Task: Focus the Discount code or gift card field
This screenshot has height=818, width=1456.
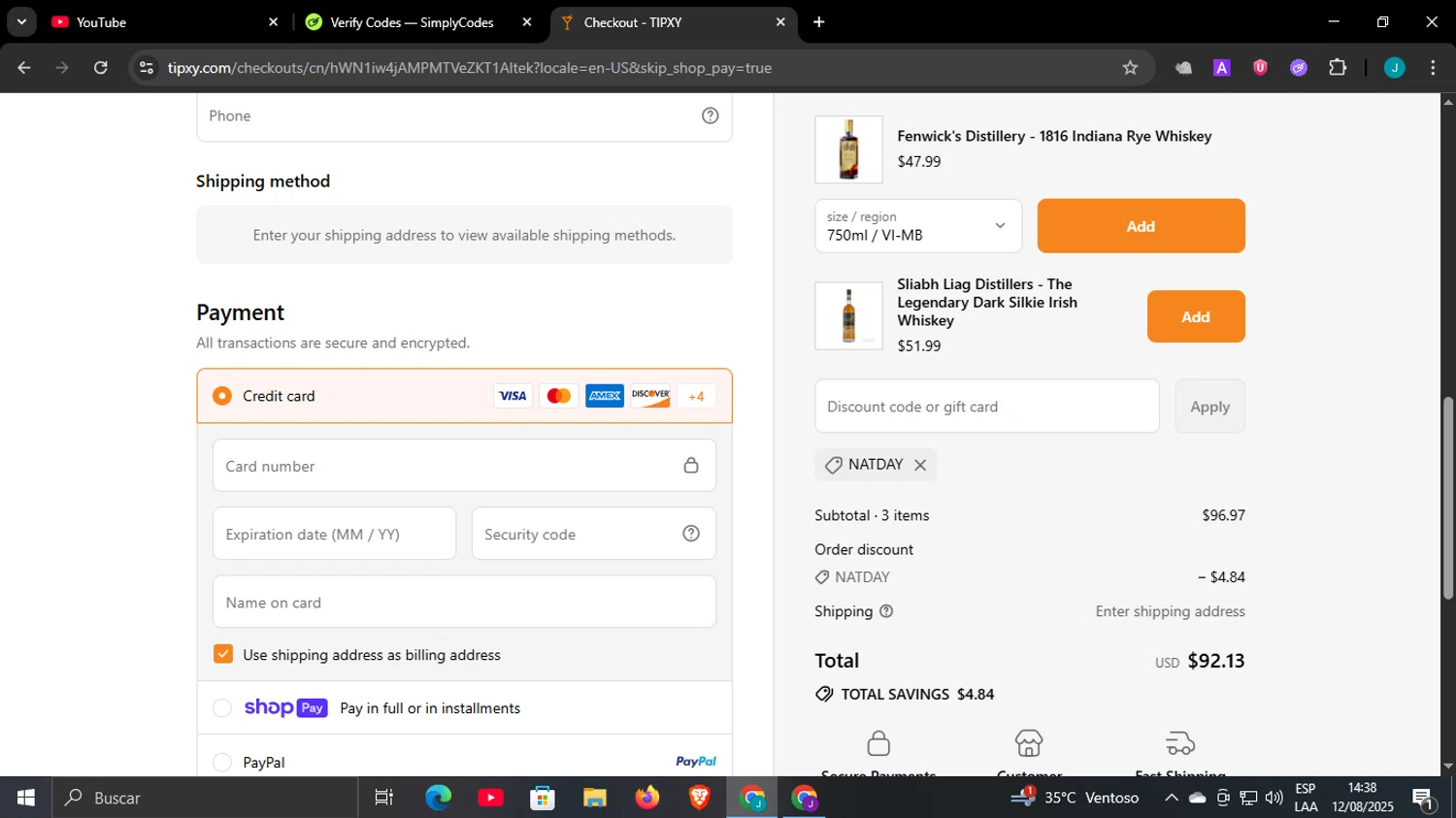Action: click(x=987, y=407)
